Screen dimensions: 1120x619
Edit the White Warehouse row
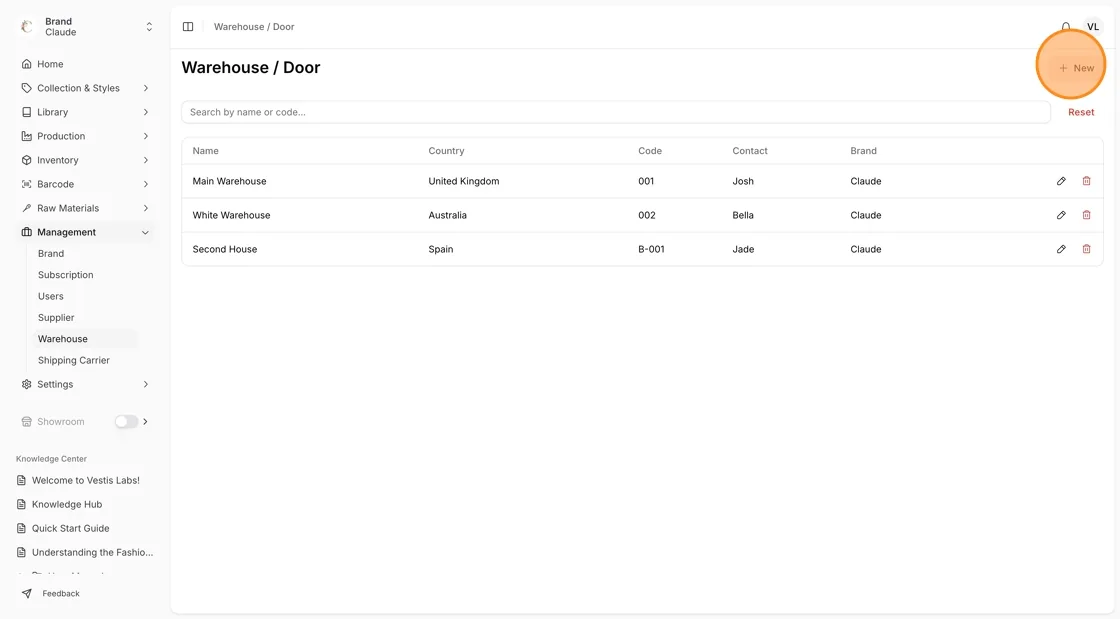(x=1061, y=215)
